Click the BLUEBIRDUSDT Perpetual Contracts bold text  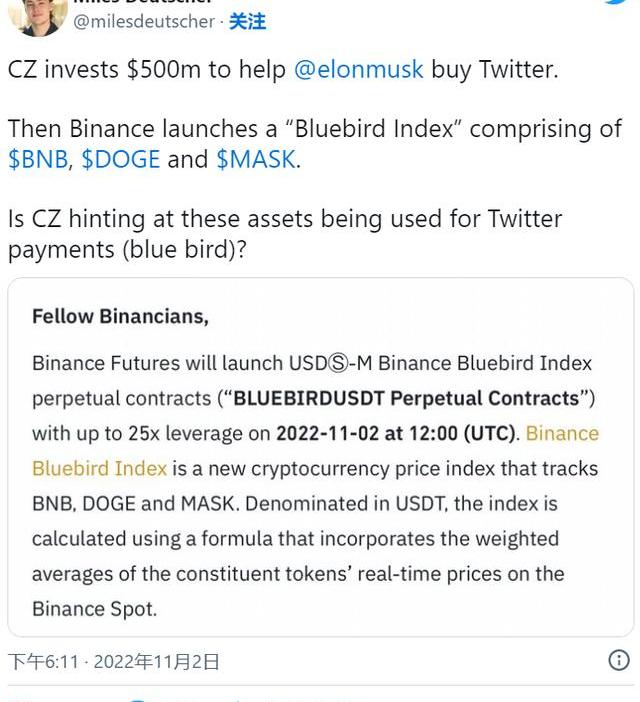(x=410, y=398)
